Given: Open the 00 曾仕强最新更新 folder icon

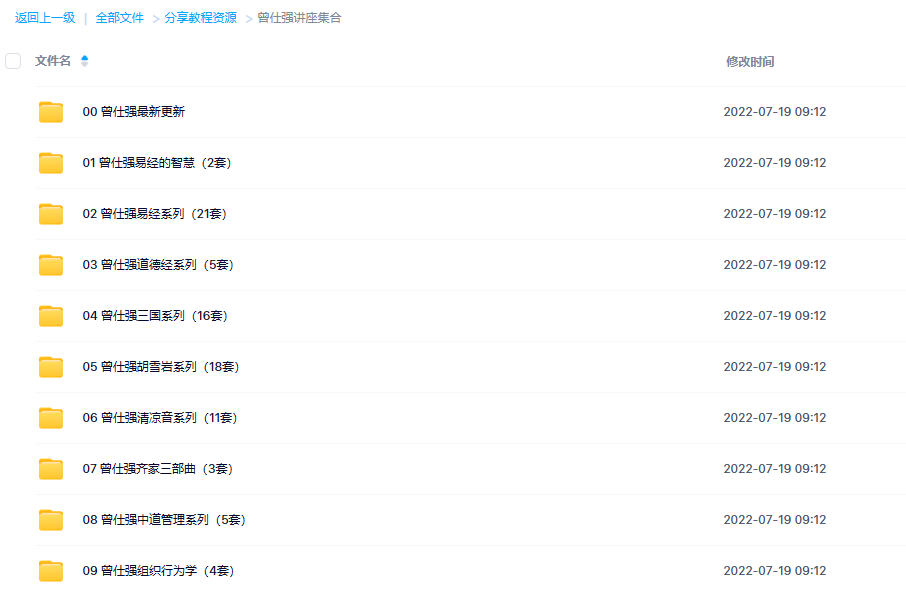Looking at the screenshot, I should tap(50, 111).
